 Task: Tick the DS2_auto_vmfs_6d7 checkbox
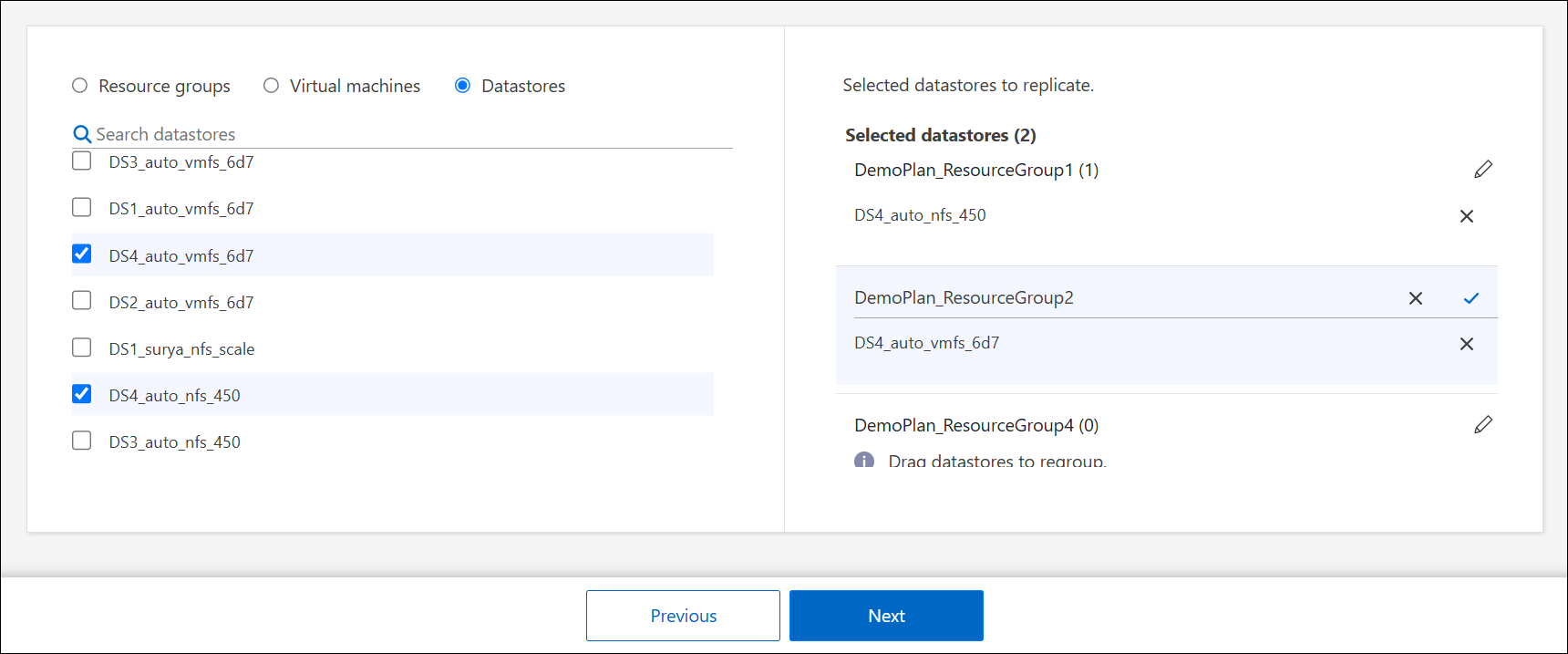point(82,301)
